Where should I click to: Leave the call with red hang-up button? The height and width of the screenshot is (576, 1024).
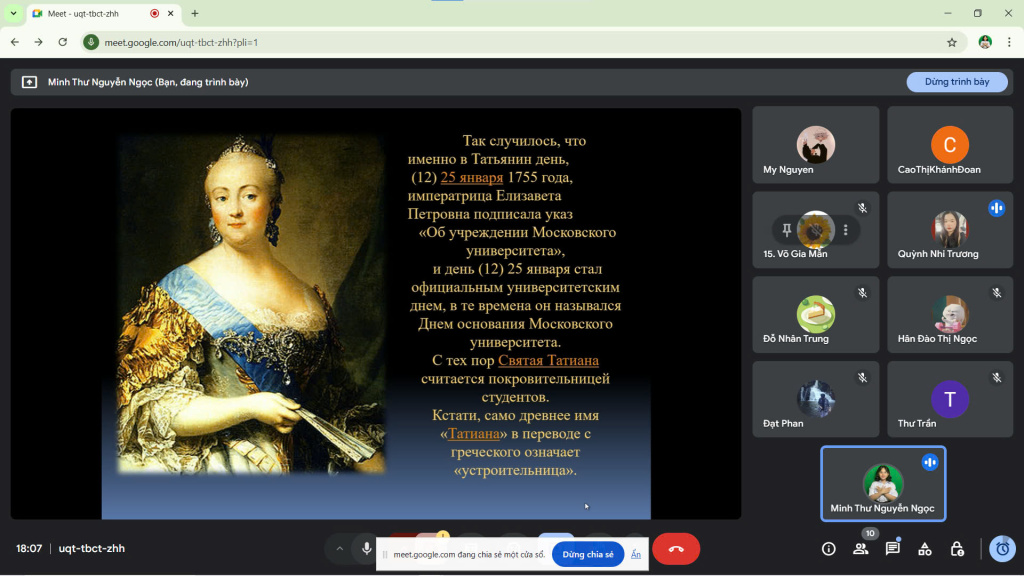coord(676,549)
